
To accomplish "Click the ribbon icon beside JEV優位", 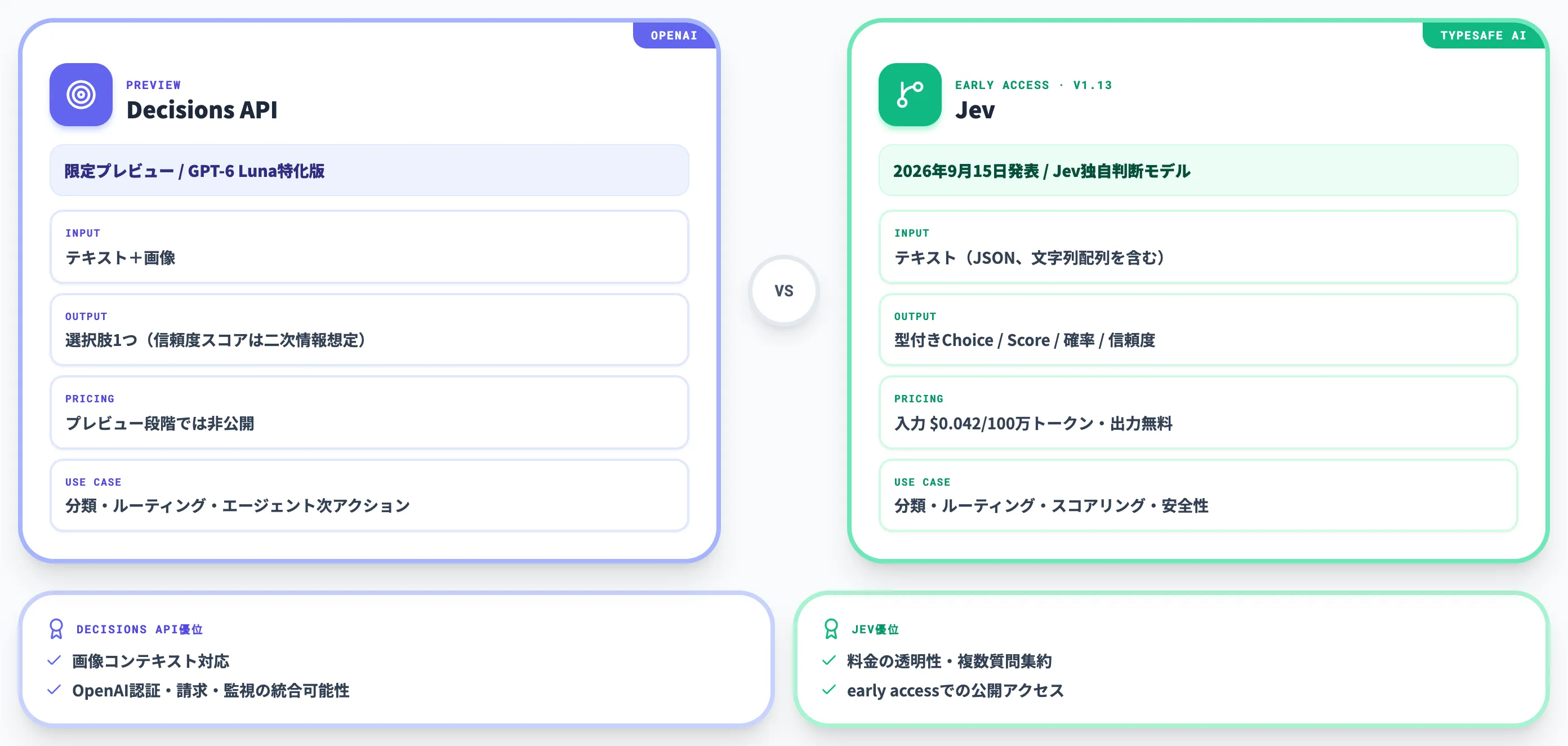I will pyautogui.click(x=831, y=628).
